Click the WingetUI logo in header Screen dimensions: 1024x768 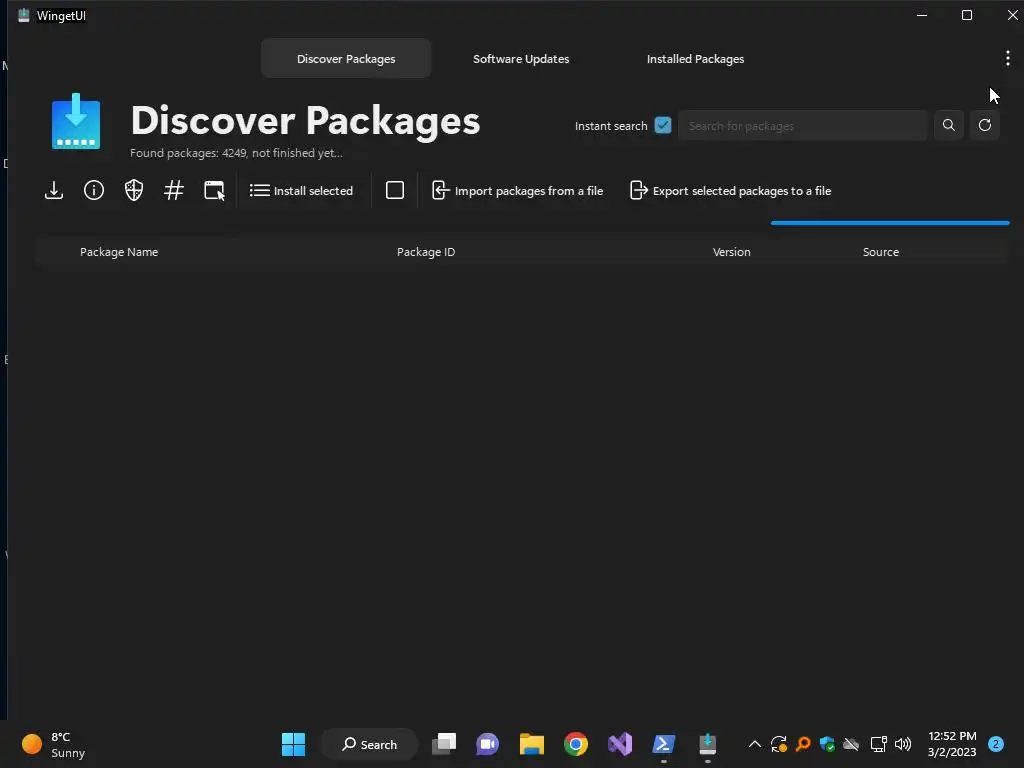(x=76, y=121)
